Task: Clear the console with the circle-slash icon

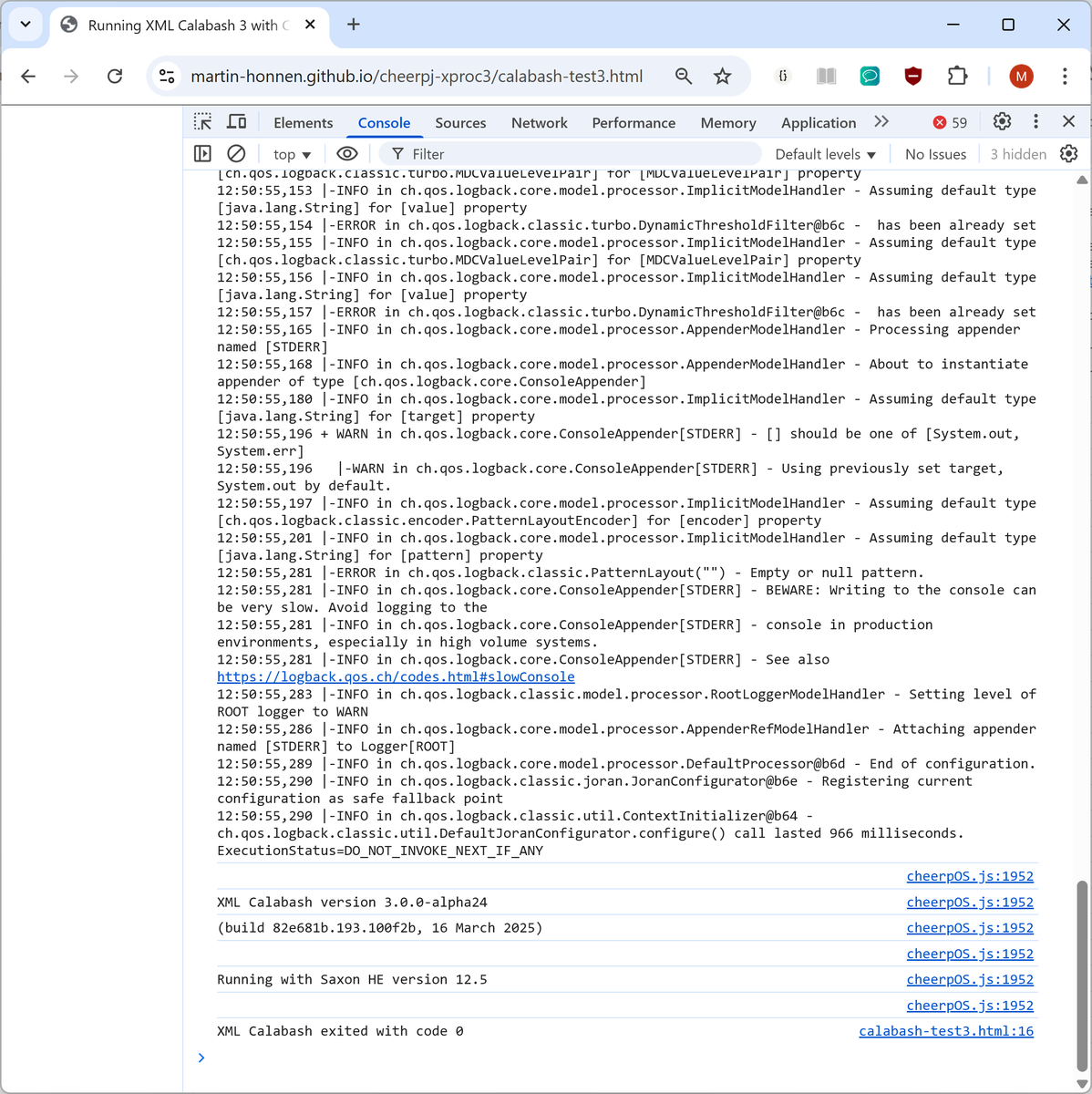Action: 236,154
